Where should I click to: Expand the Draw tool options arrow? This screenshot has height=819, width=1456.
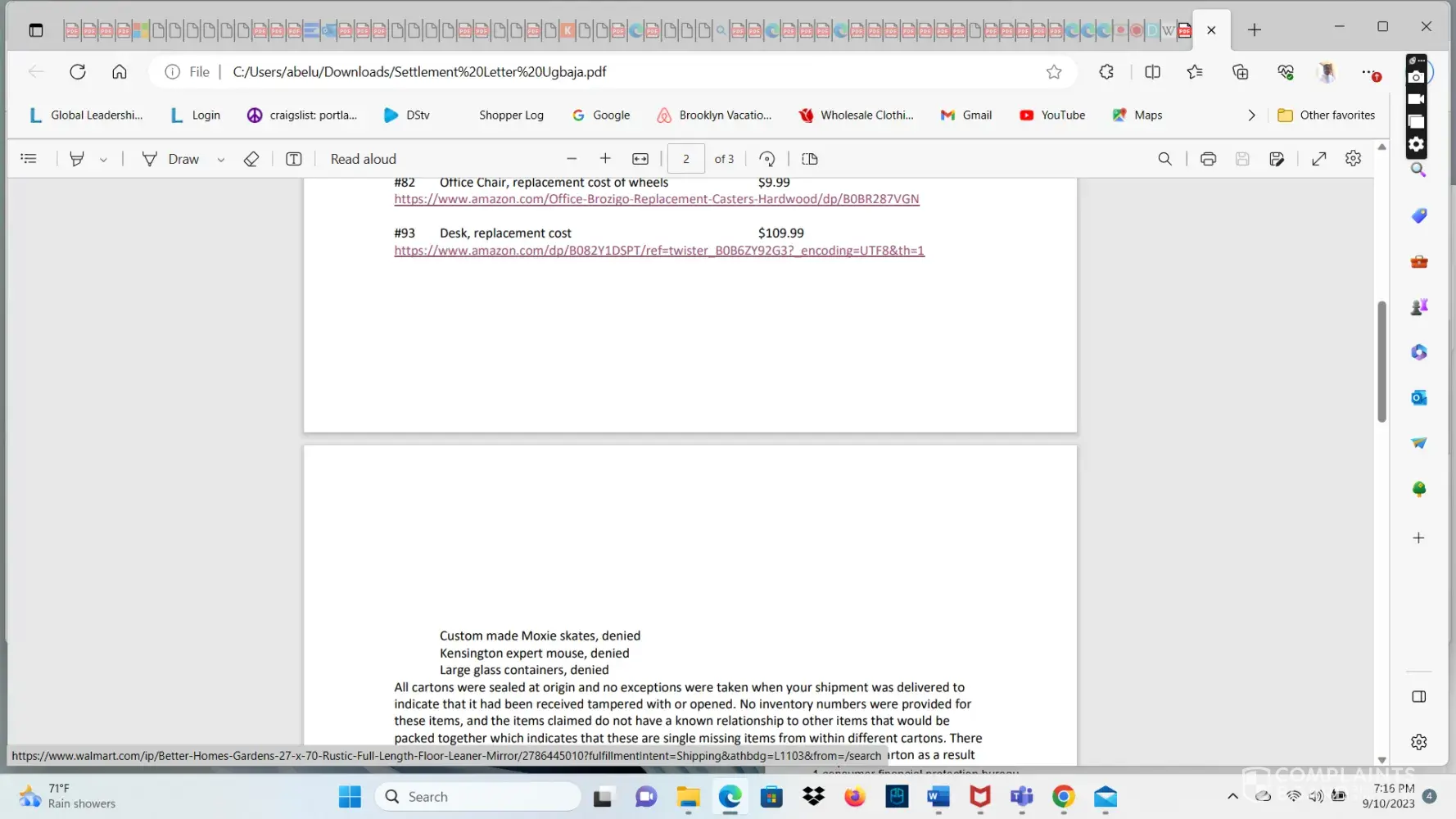click(220, 160)
